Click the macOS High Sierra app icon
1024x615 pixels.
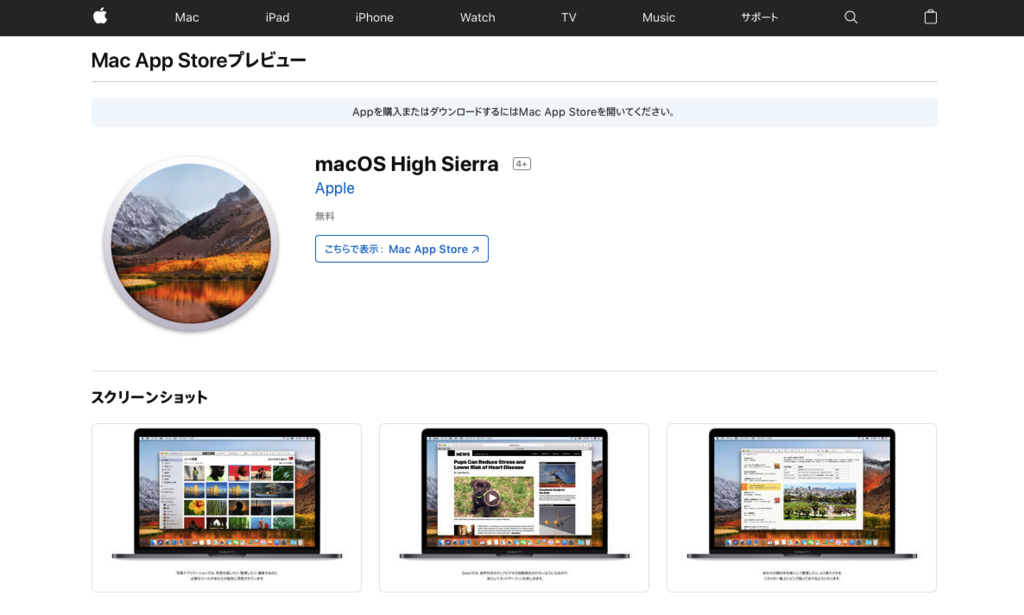click(x=191, y=244)
